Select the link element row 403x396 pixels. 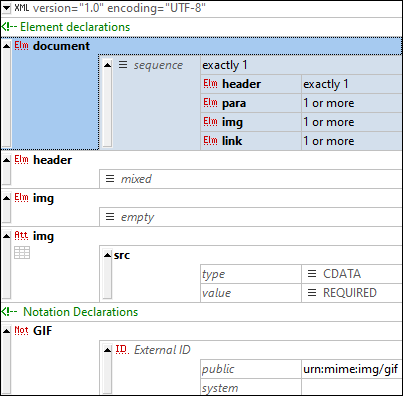[x=301, y=141]
